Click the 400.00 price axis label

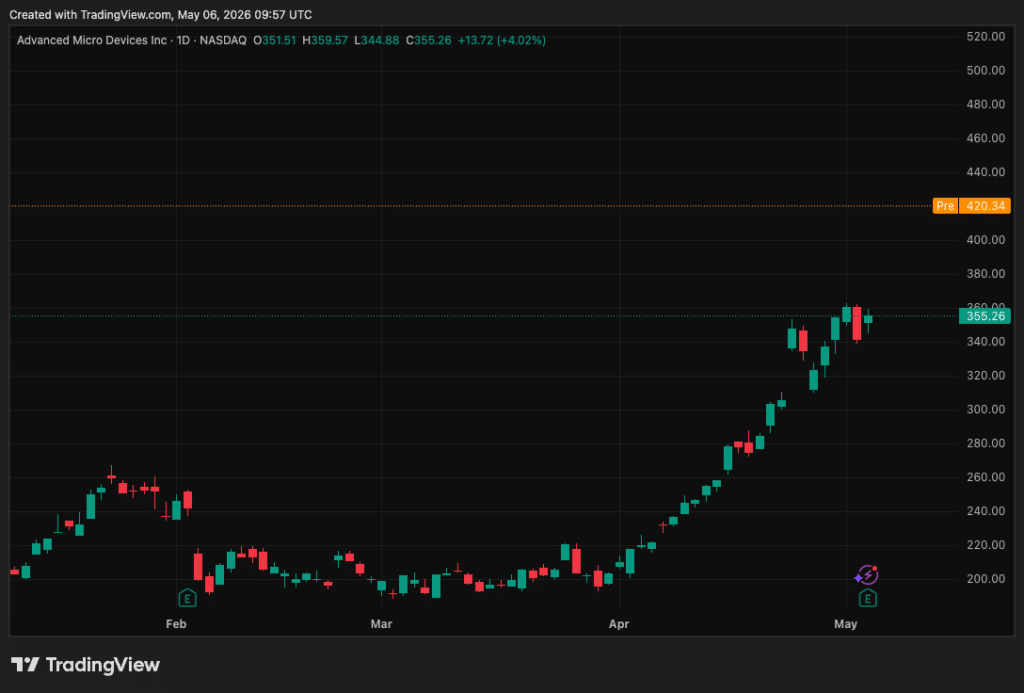pyautogui.click(x=985, y=240)
